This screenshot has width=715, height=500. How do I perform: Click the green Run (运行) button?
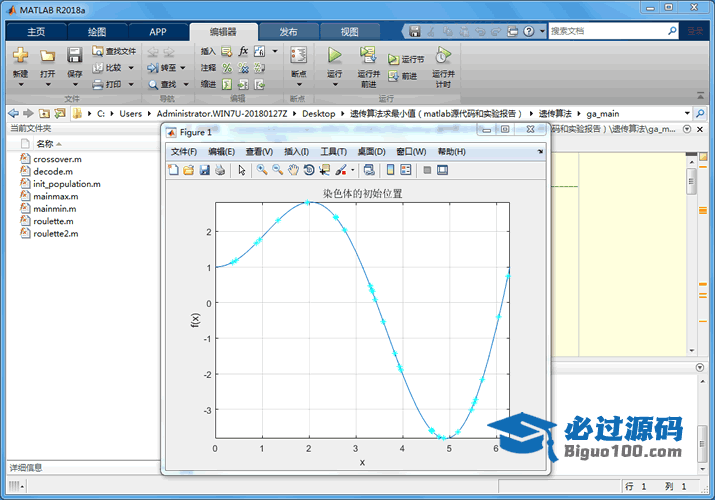tap(335, 56)
